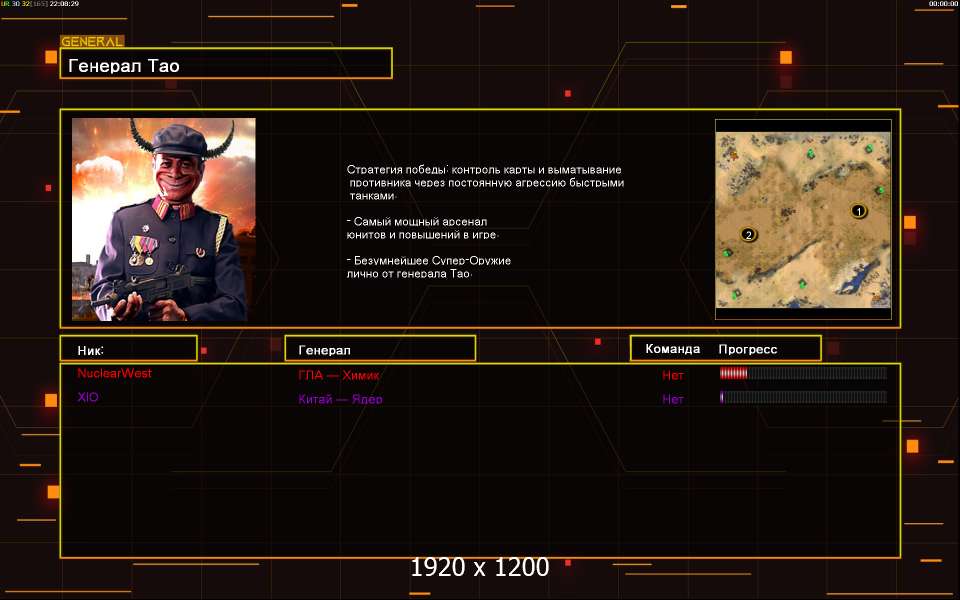
Task: Click red 'Нет' team value for NuclearWest
Action: [x=672, y=375]
